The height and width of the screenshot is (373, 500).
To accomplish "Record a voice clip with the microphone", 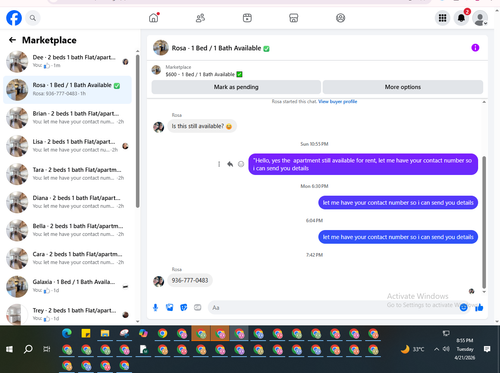I will click(x=155, y=307).
